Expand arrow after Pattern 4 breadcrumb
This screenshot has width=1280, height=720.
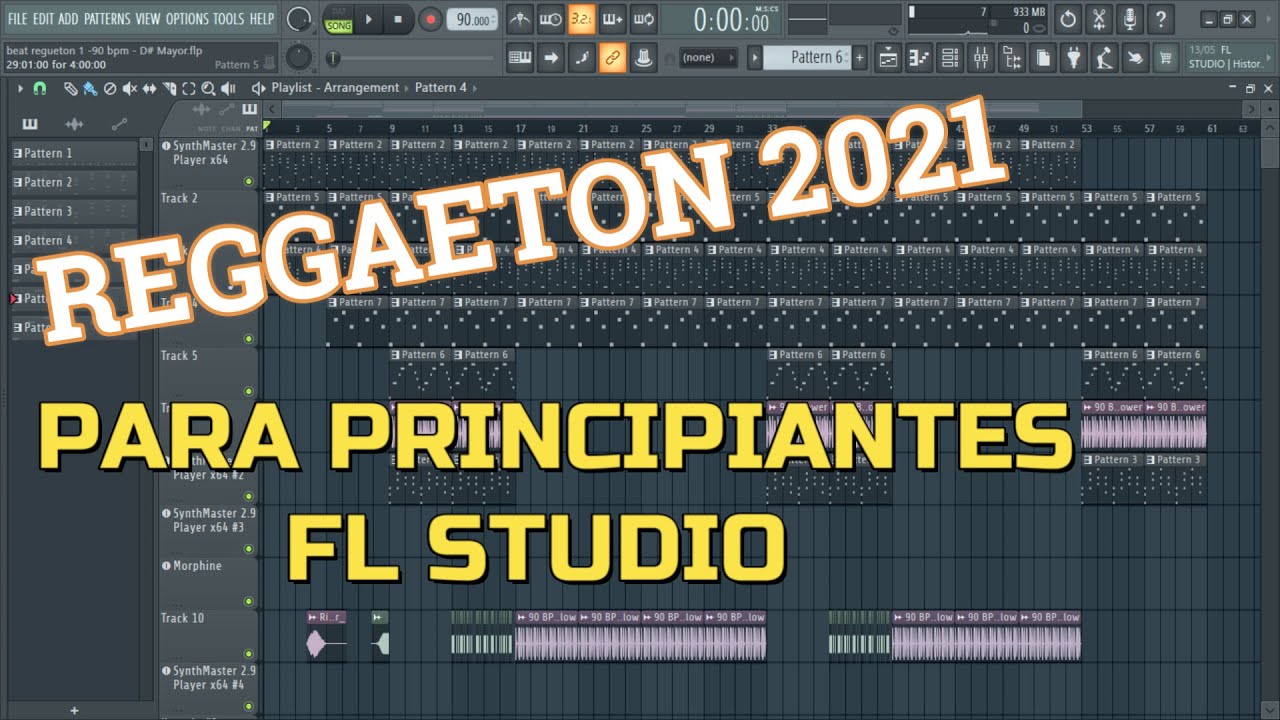(x=474, y=88)
